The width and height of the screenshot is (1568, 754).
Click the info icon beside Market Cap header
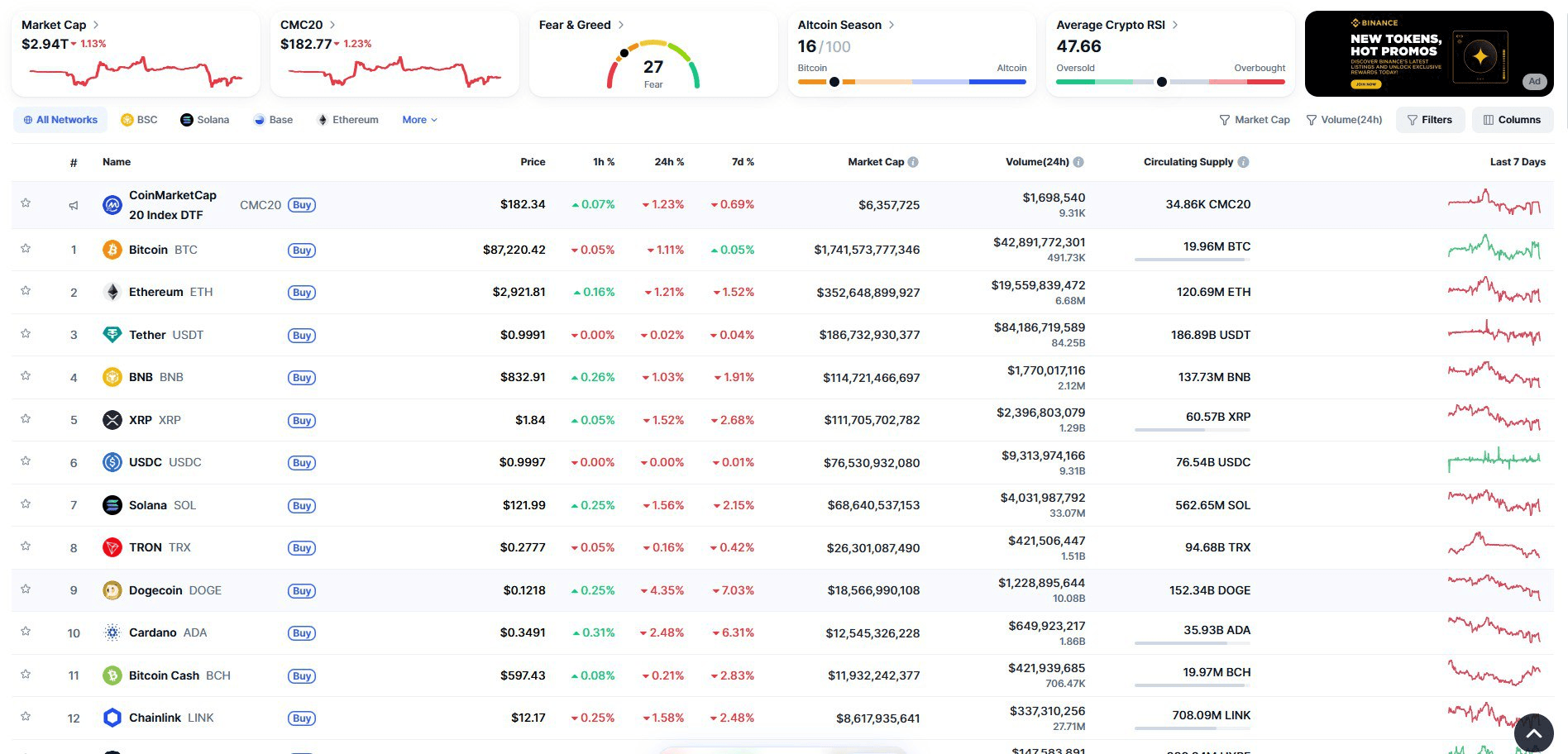[913, 162]
